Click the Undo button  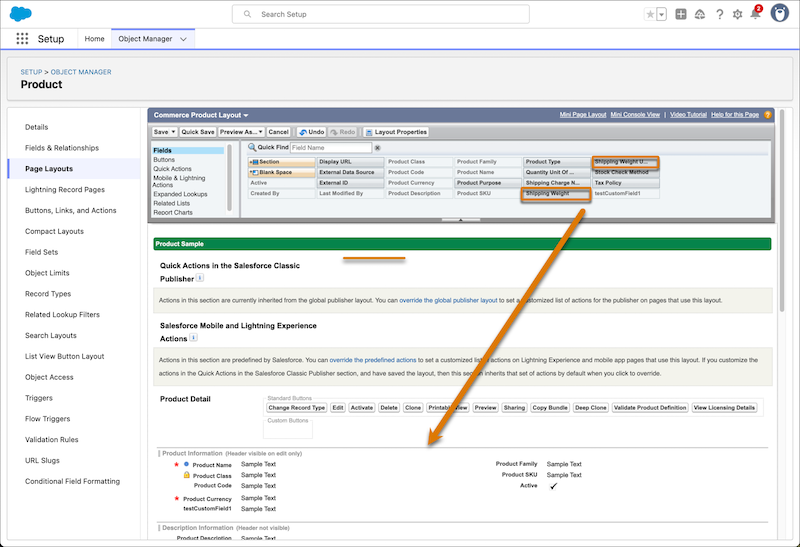pyautogui.click(x=311, y=132)
